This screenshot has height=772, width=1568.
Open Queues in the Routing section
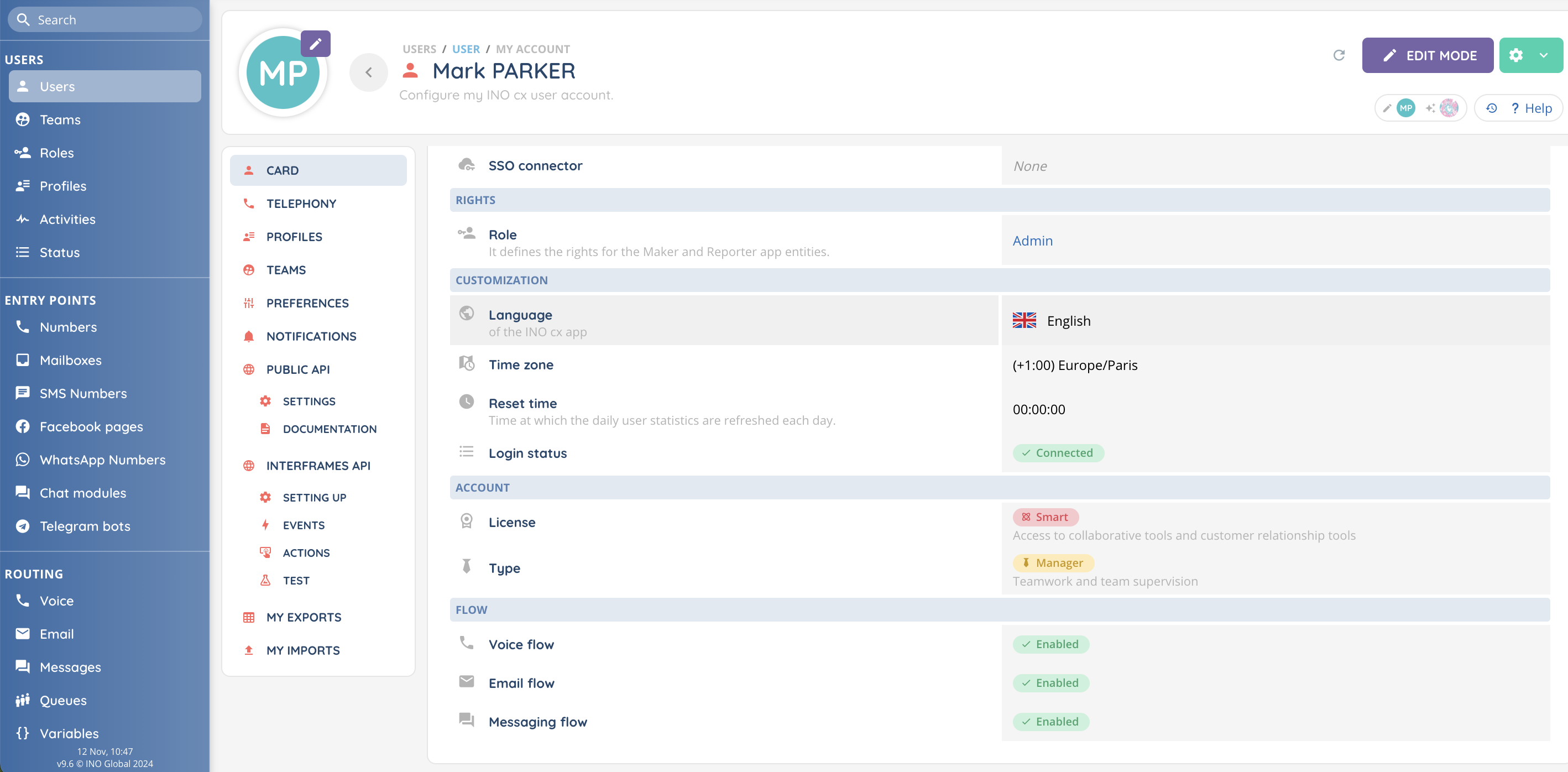pos(62,700)
